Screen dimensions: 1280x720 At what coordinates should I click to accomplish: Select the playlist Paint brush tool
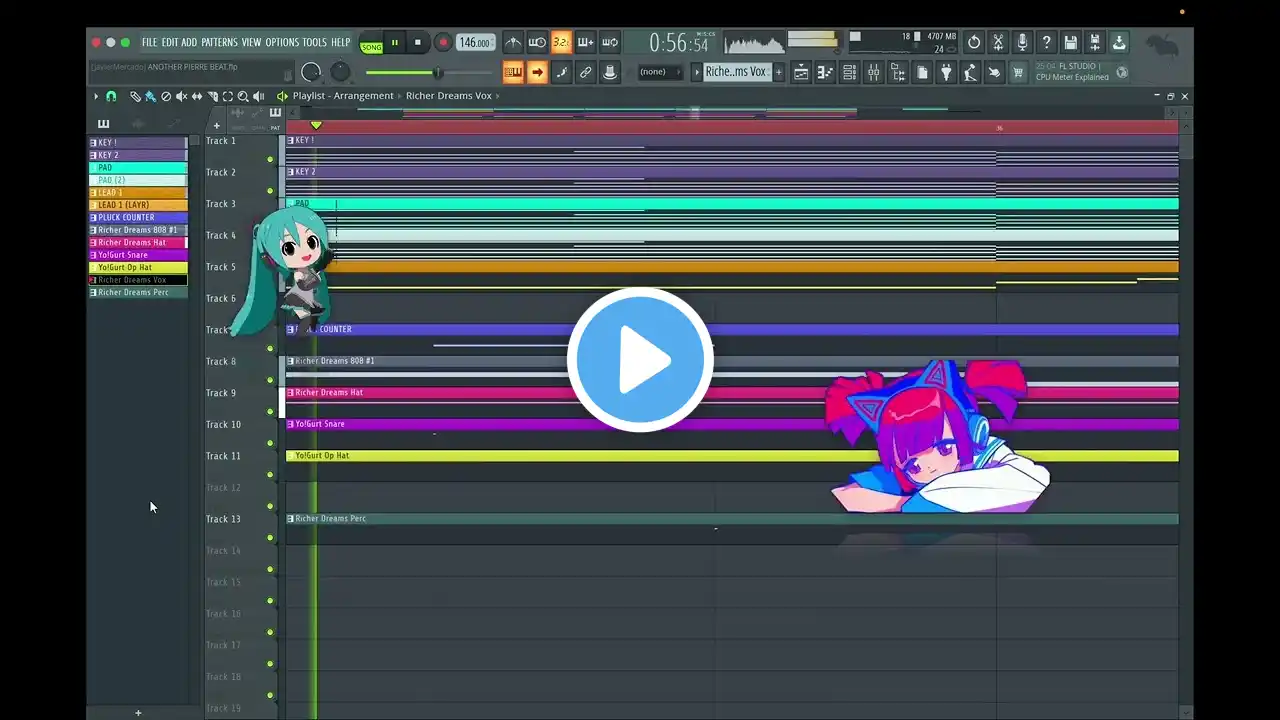coord(150,96)
